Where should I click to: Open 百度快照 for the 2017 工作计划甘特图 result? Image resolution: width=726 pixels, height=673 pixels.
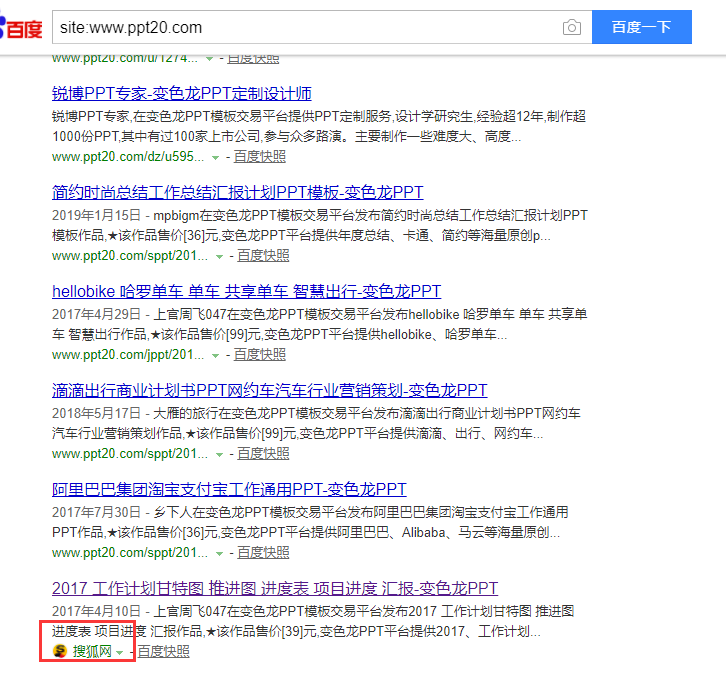[x=163, y=651]
